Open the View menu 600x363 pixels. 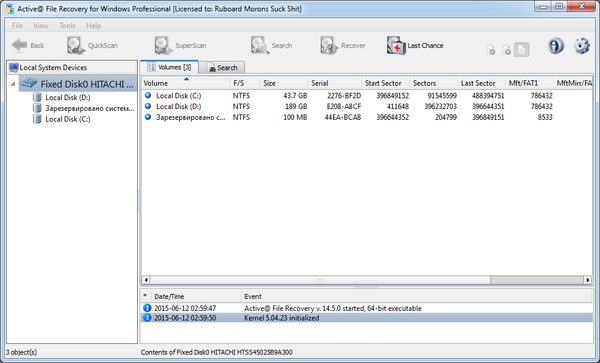point(41,26)
